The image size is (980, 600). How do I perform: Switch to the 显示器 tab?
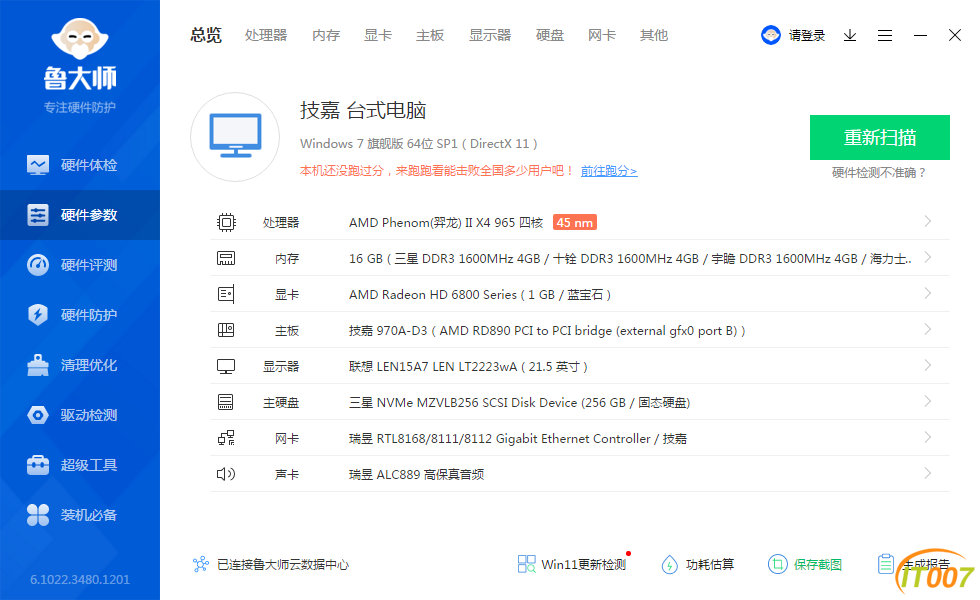tap(490, 35)
